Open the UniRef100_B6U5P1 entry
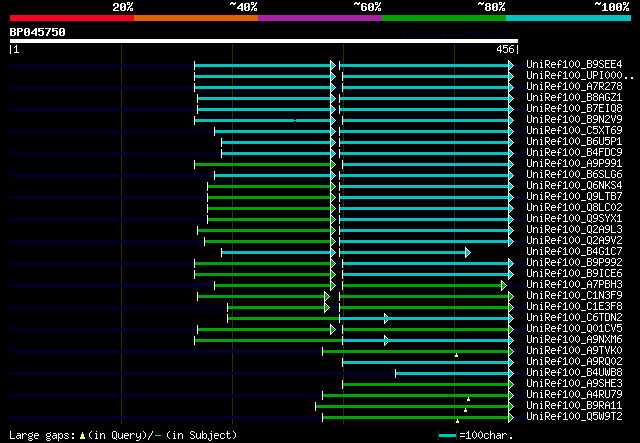 [x=574, y=142]
